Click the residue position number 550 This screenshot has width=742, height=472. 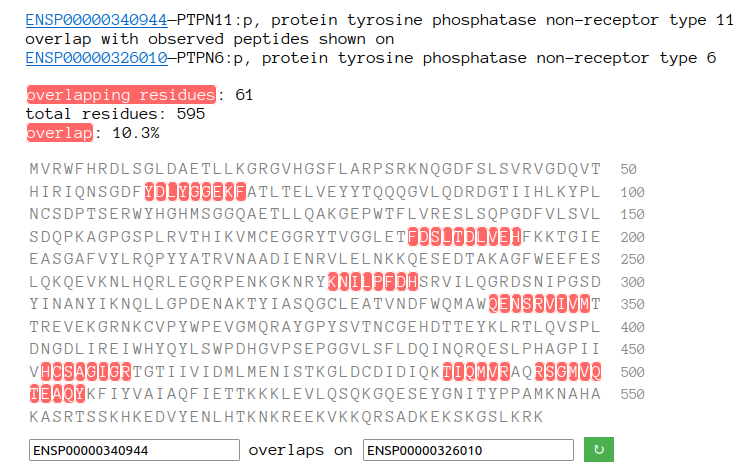point(632,394)
